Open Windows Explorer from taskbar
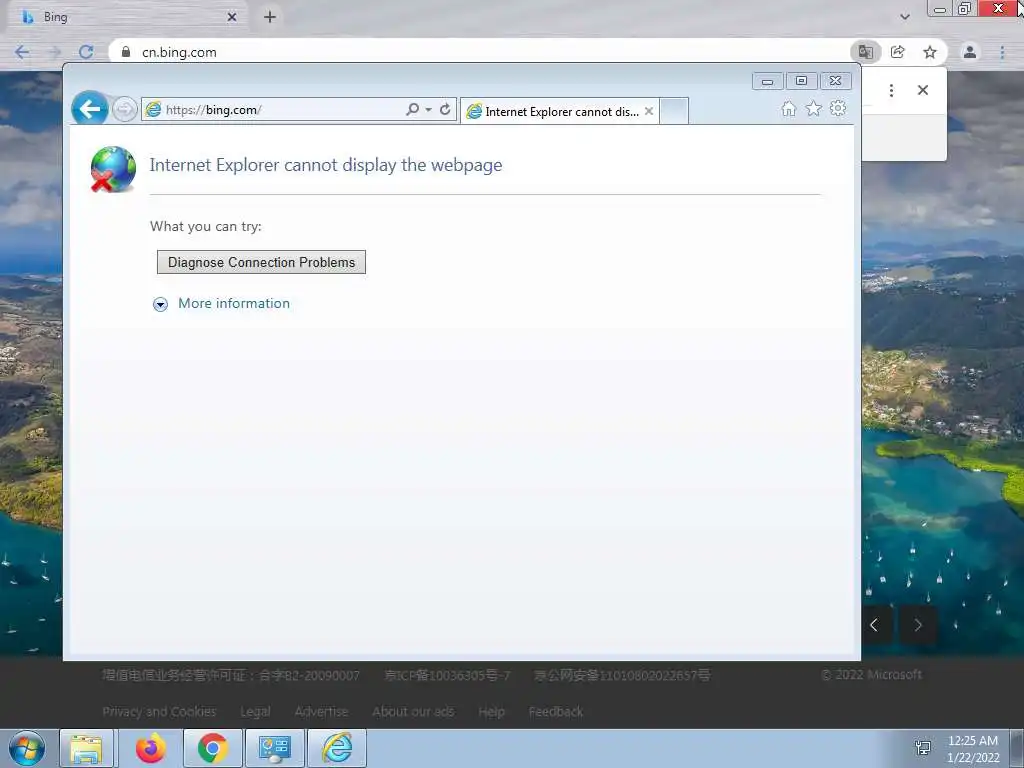Image resolution: width=1024 pixels, height=768 pixels. (86, 748)
